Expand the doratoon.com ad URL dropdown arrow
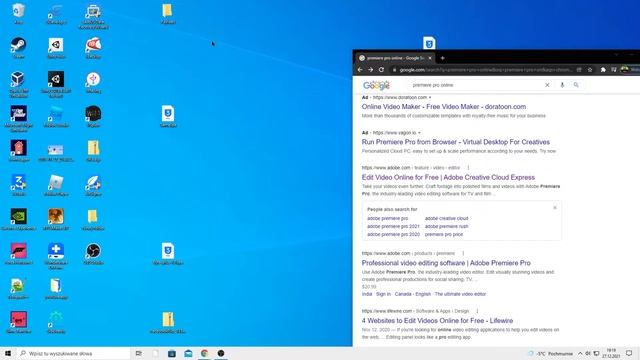640x360 pixels. click(x=430, y=98)
